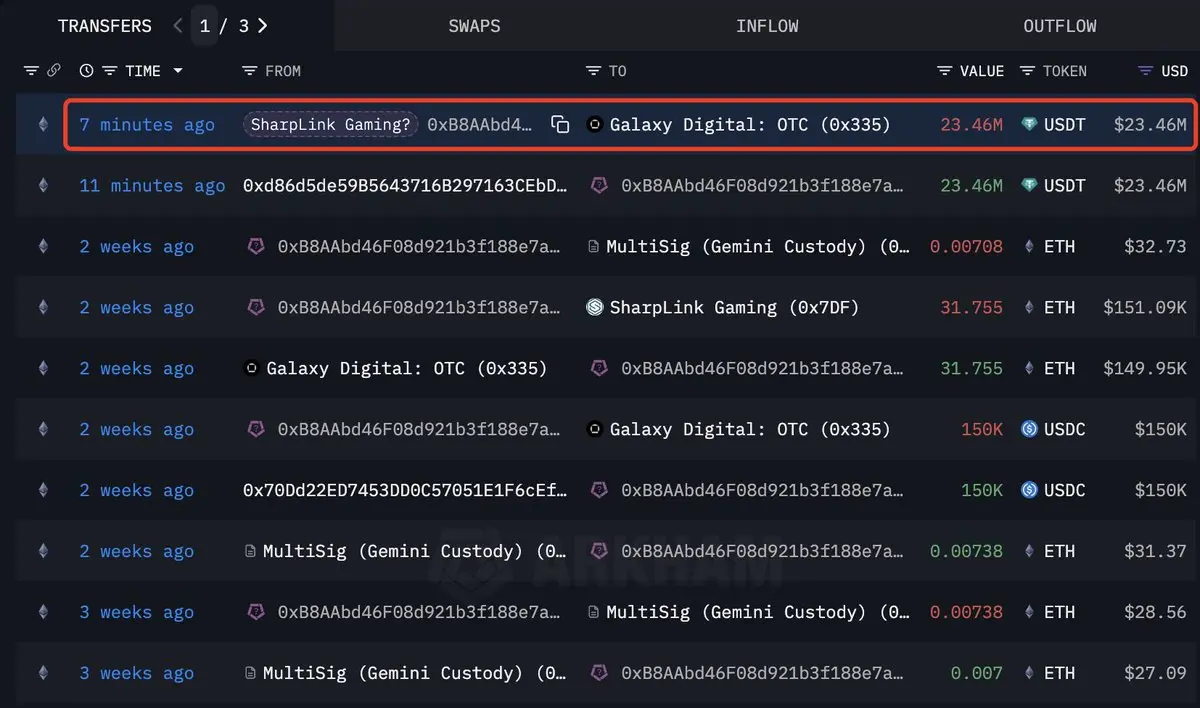Click the ETH token icon in the $27.09 row
This screenshot has width=1200, height=708.
click(1029, 674)
